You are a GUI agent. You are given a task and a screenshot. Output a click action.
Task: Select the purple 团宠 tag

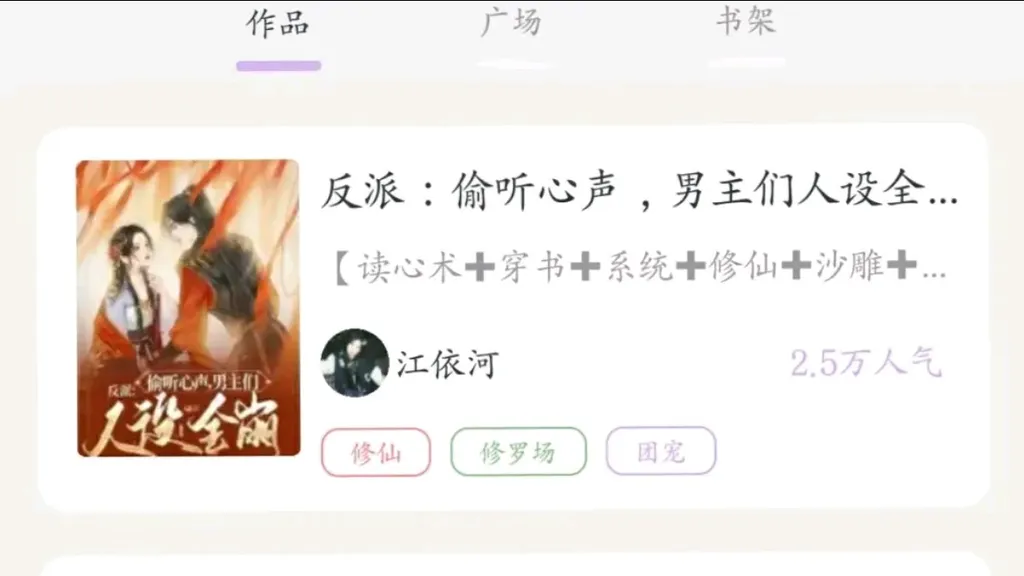661,451
